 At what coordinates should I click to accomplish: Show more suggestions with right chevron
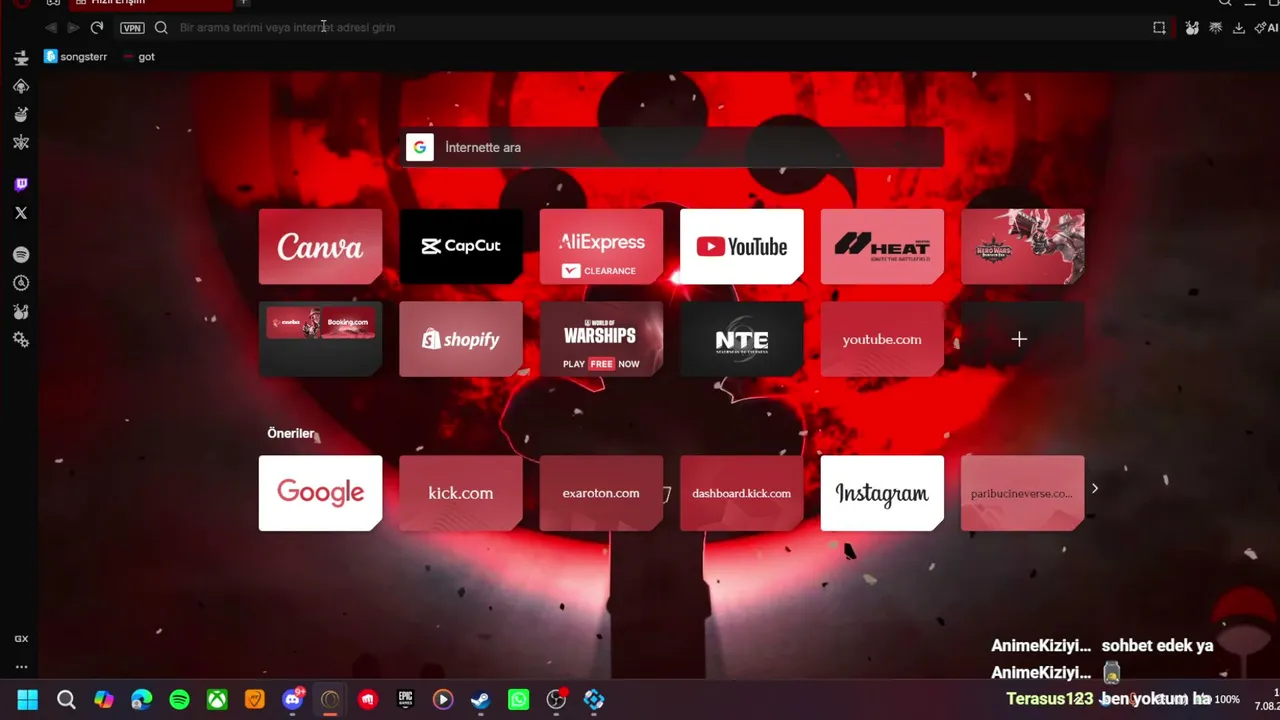[1095, 489]
